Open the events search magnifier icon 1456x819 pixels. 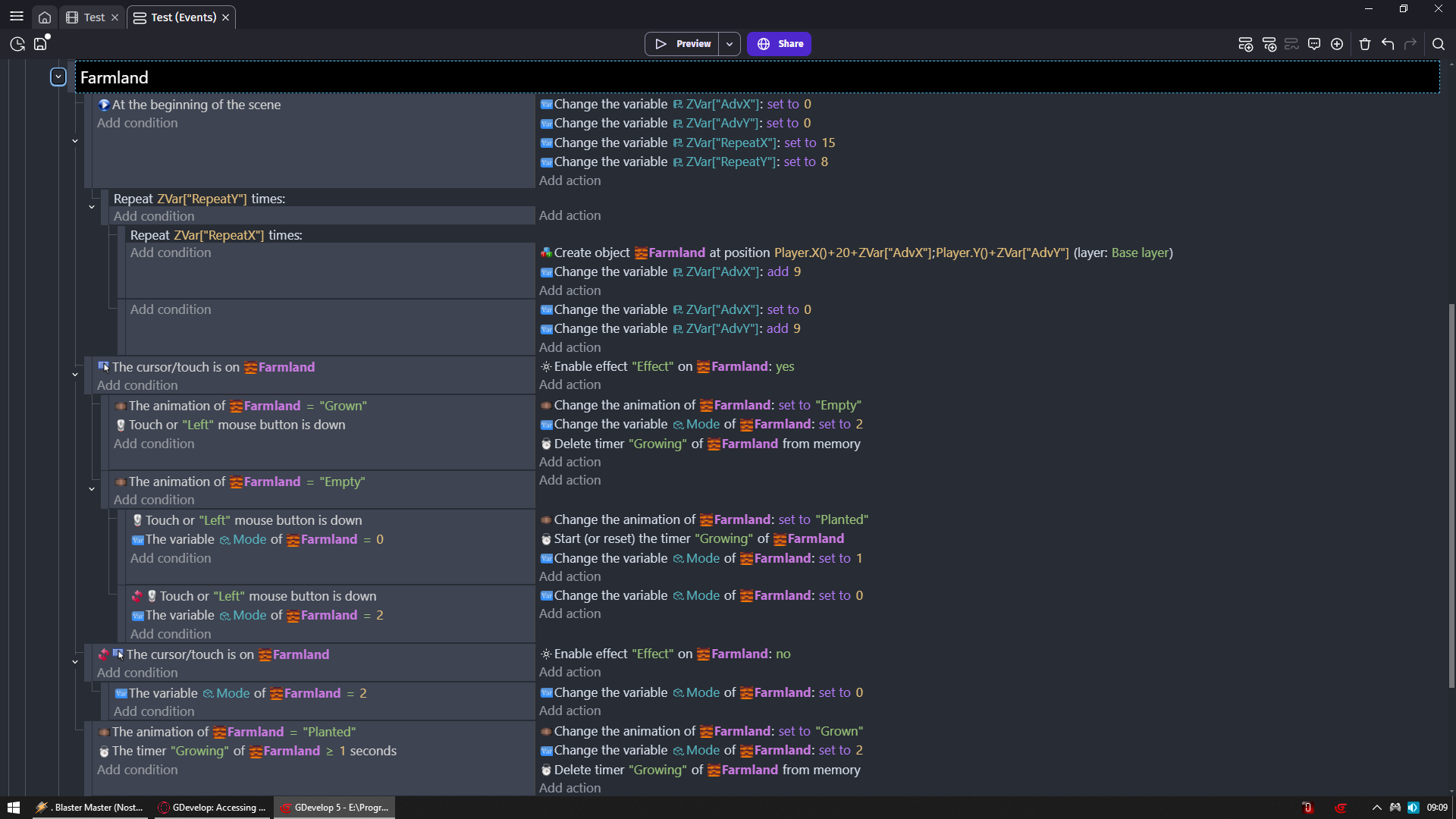pos(1438,44)
